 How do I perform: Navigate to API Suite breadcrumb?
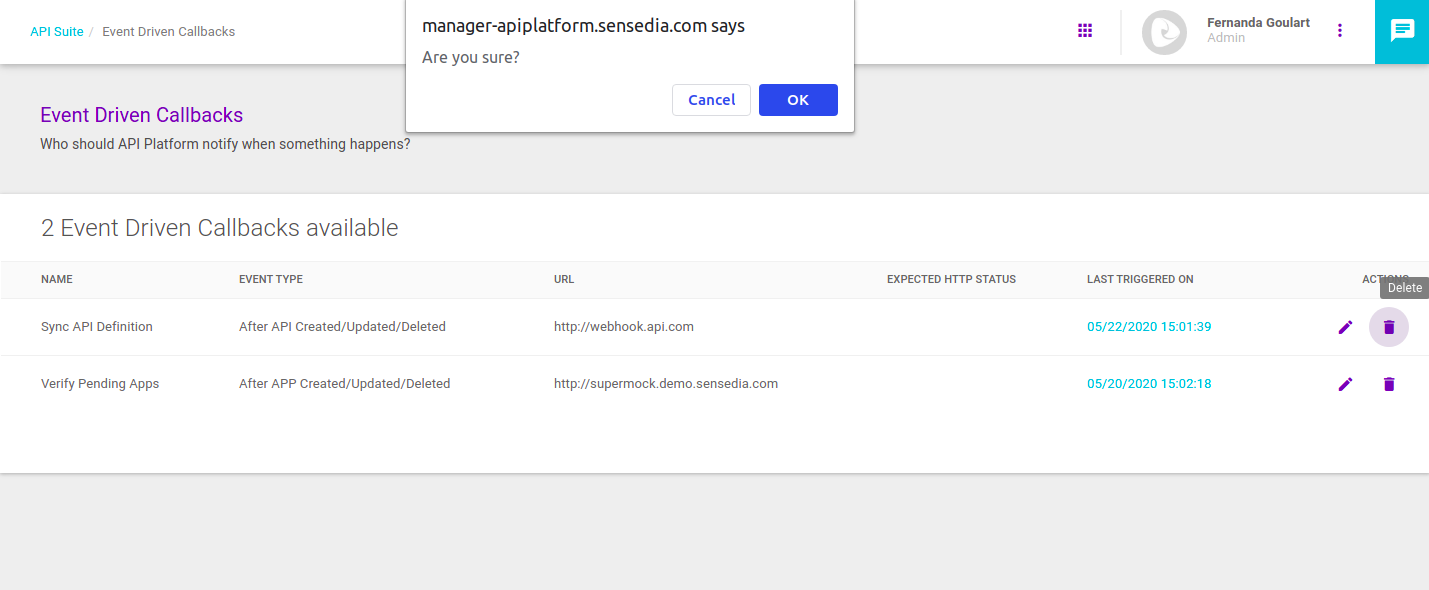tap(57, 31)
